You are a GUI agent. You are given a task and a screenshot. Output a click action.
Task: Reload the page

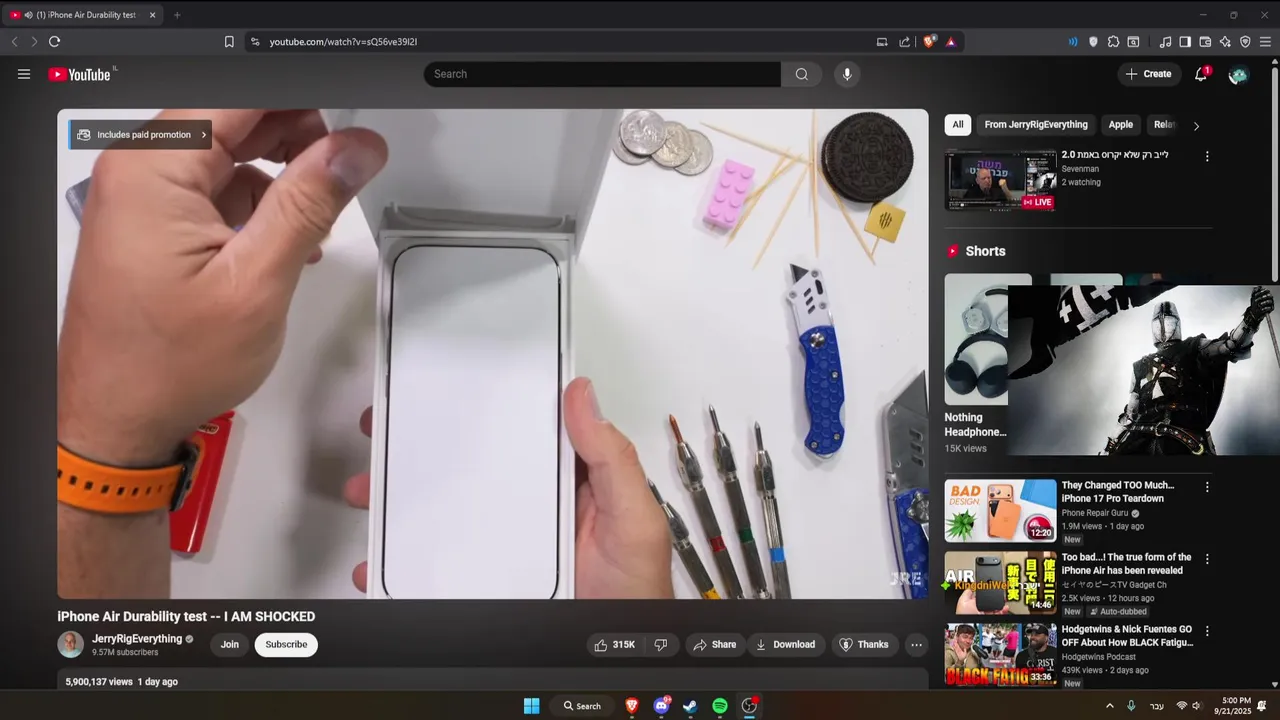tap(54, 42)
